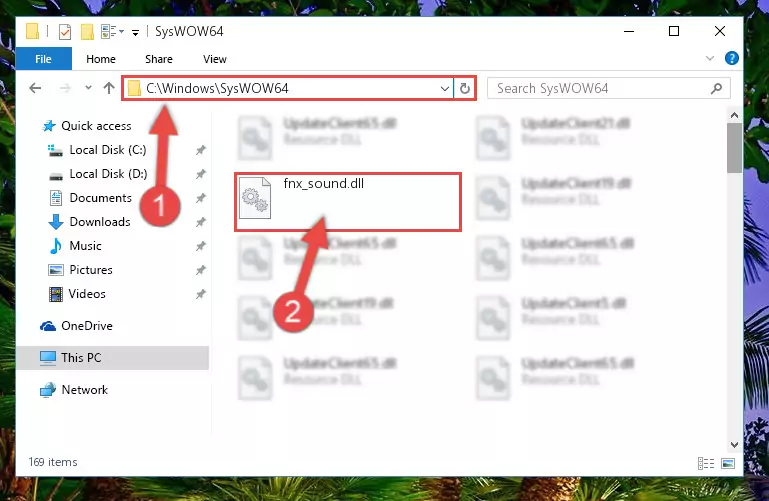Open the recent locations dropdown arrow

[88, 88]
